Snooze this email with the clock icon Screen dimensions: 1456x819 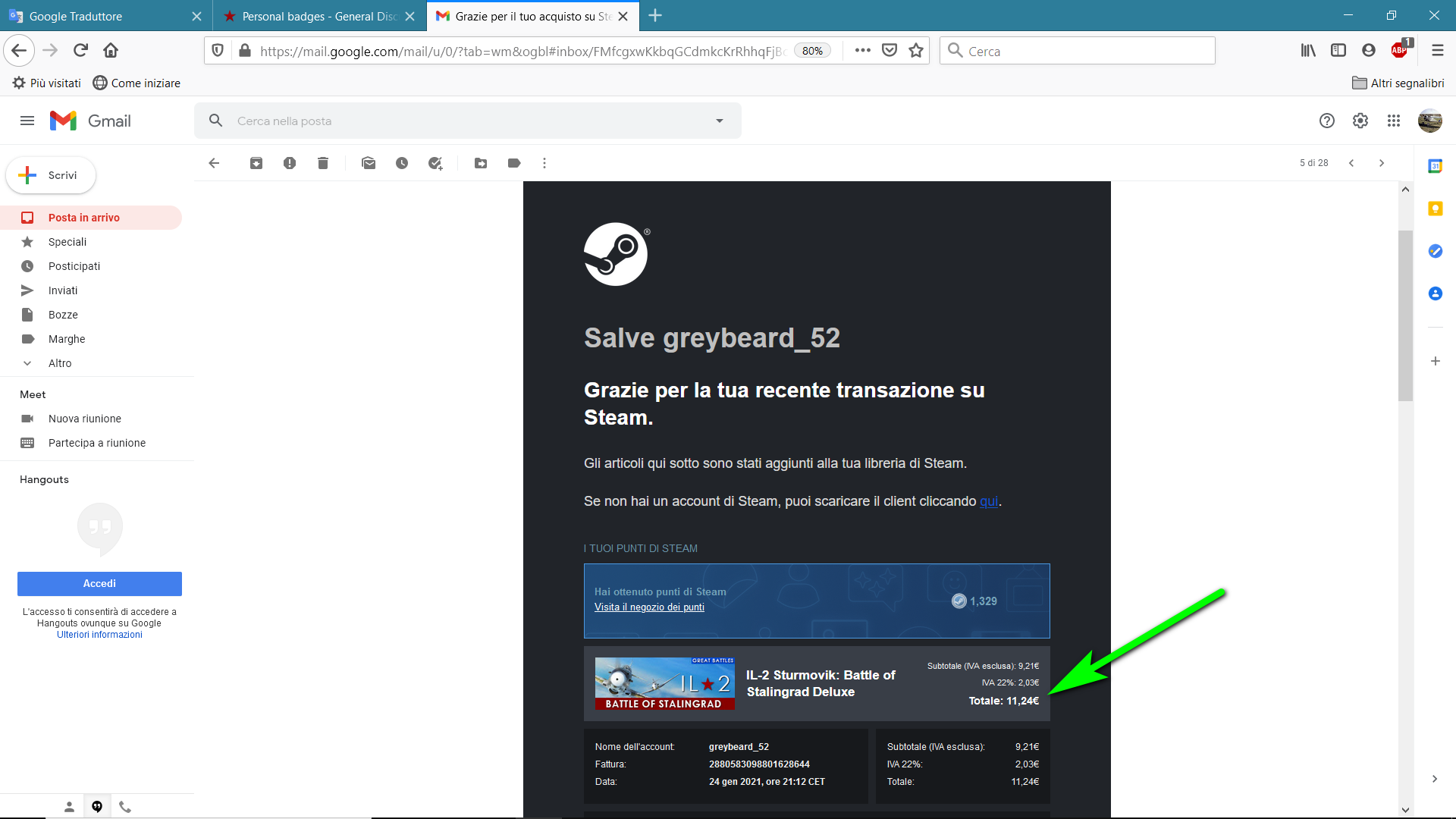[402, 163]
